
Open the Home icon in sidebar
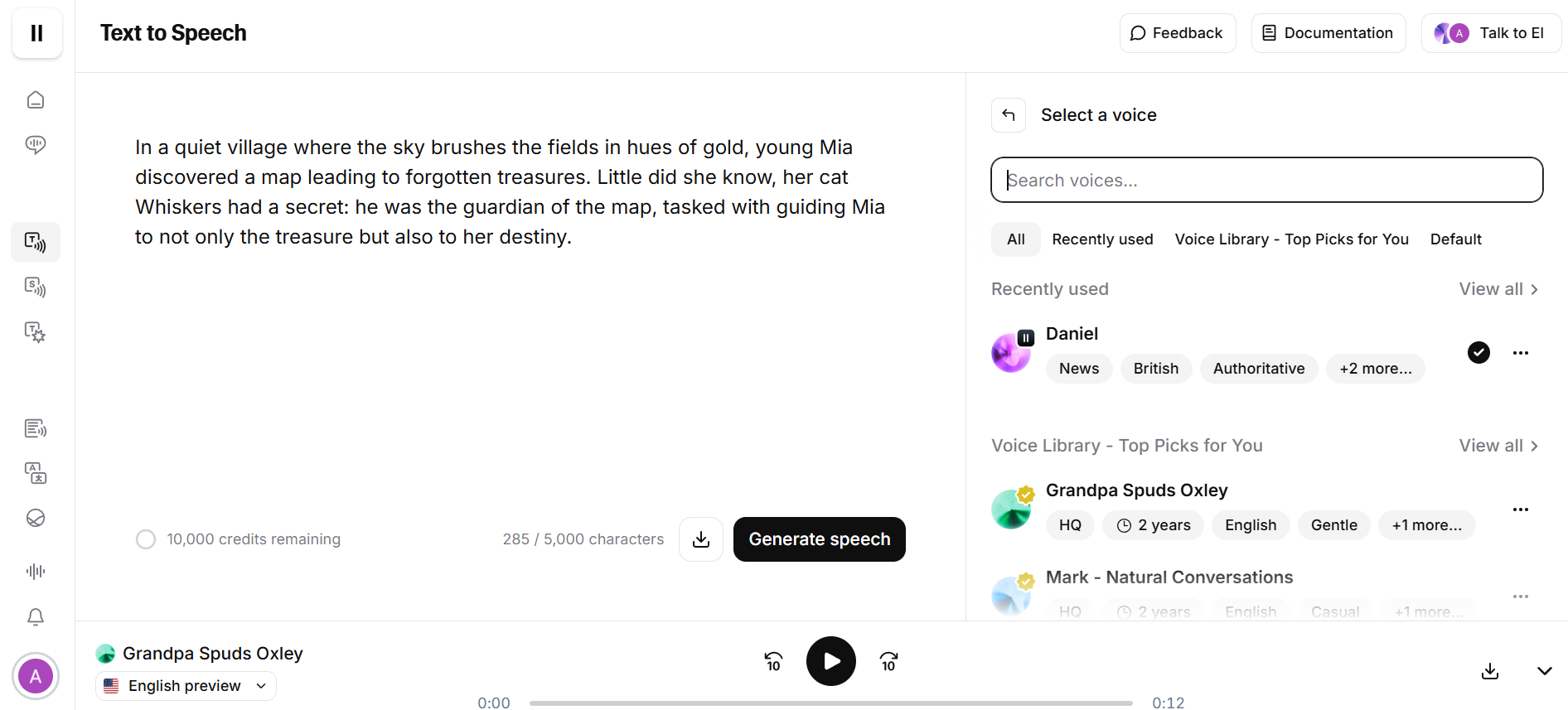[x=36, y=100]
